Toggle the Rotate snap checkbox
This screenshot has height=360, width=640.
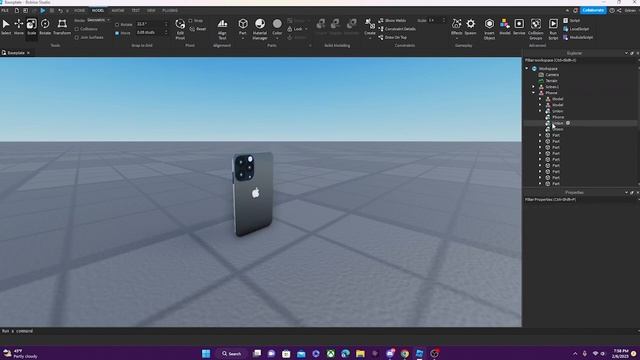tap(117, 24)
